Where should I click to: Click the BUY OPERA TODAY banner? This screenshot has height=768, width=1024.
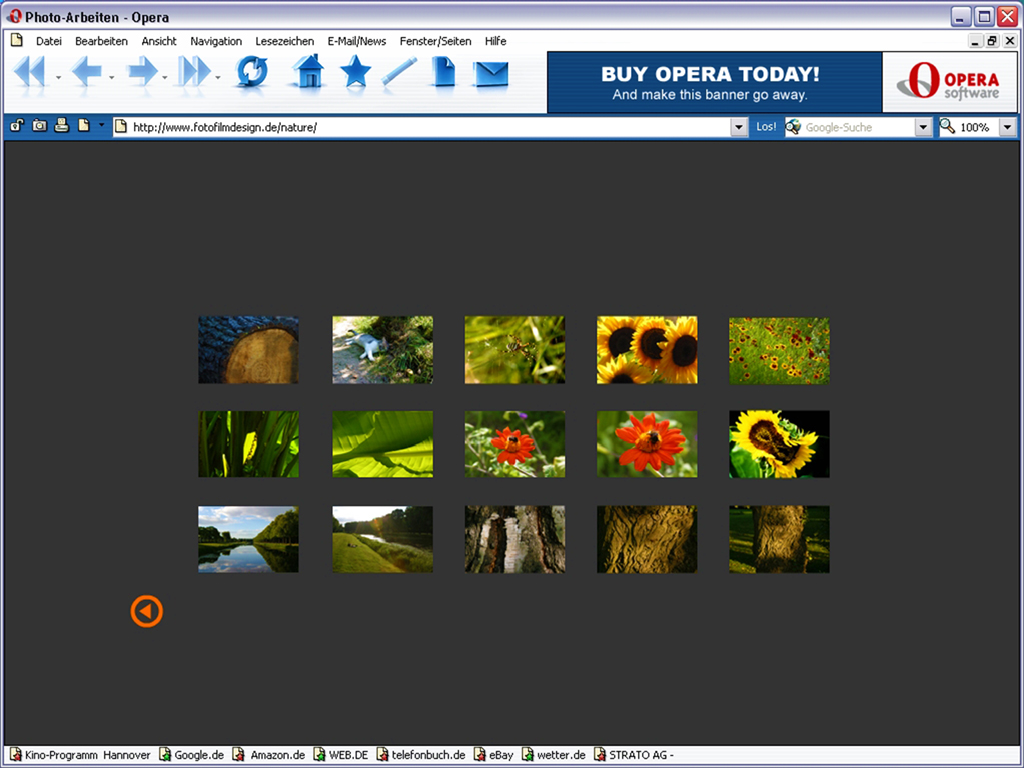point(714,82)
